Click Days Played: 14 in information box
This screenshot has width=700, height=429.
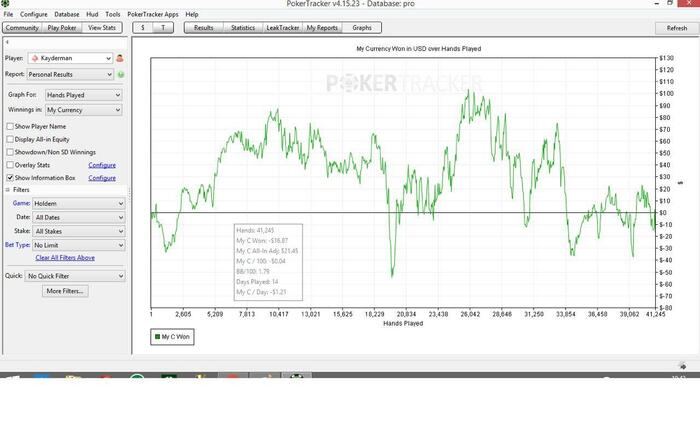pyautogui.click(x=257, y=282)
